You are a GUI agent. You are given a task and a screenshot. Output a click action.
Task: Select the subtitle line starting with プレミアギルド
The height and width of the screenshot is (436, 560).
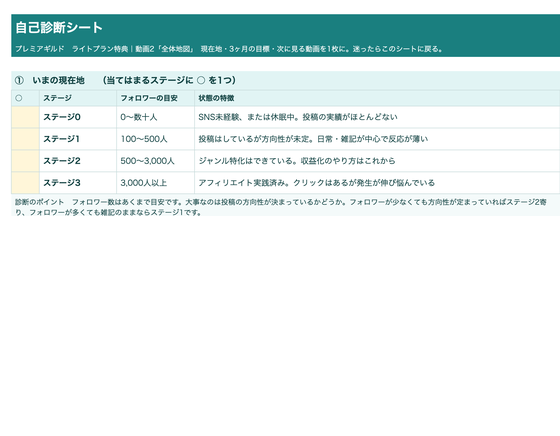229,49
